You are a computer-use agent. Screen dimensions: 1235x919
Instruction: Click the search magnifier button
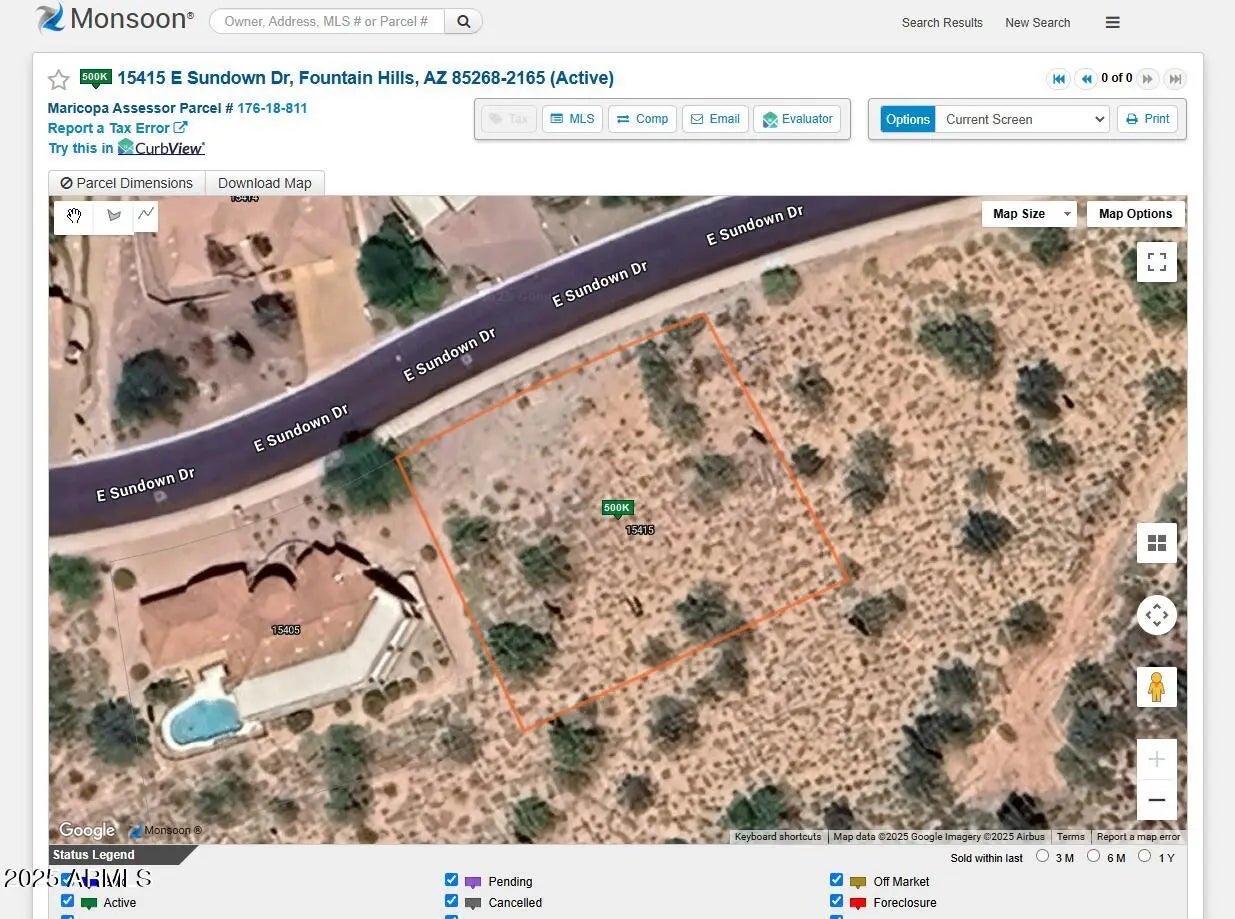tap(463, 21)
